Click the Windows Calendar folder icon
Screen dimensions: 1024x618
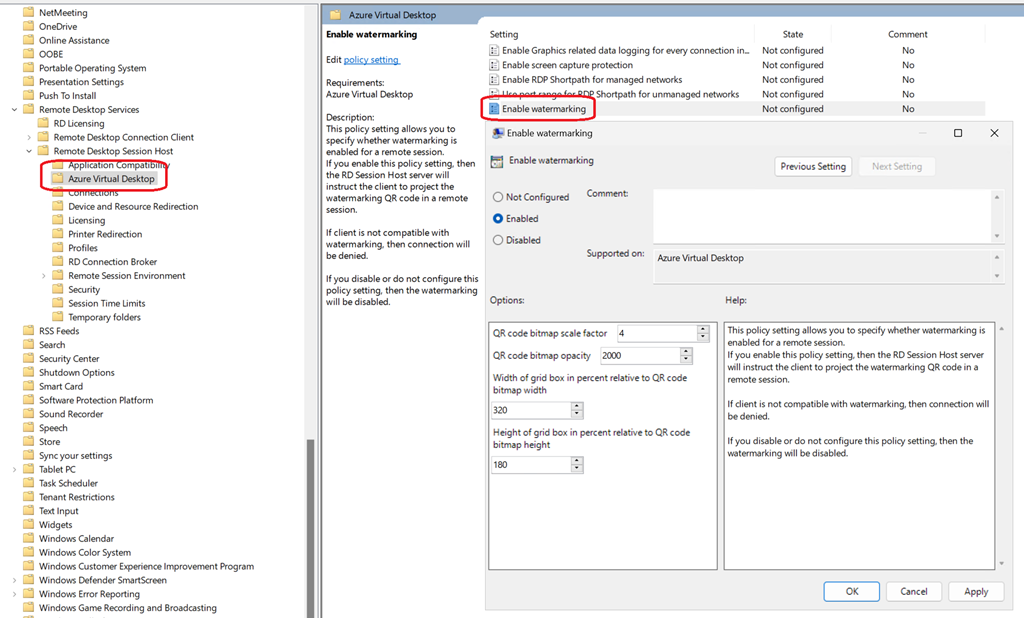pyautogui.click(x=28, y=538)
